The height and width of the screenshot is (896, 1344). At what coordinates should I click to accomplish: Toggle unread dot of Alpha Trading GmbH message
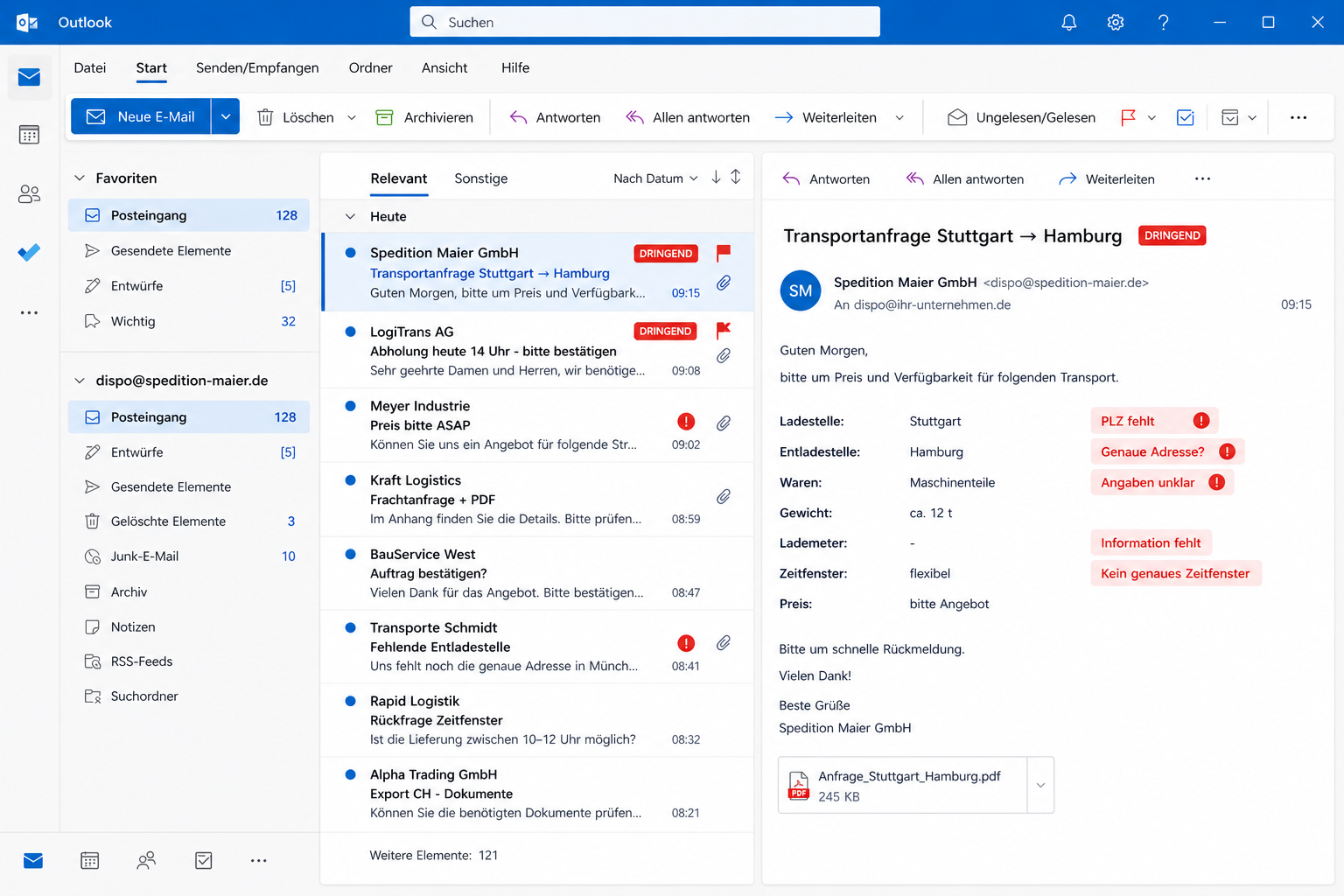(x=351, y=774)
